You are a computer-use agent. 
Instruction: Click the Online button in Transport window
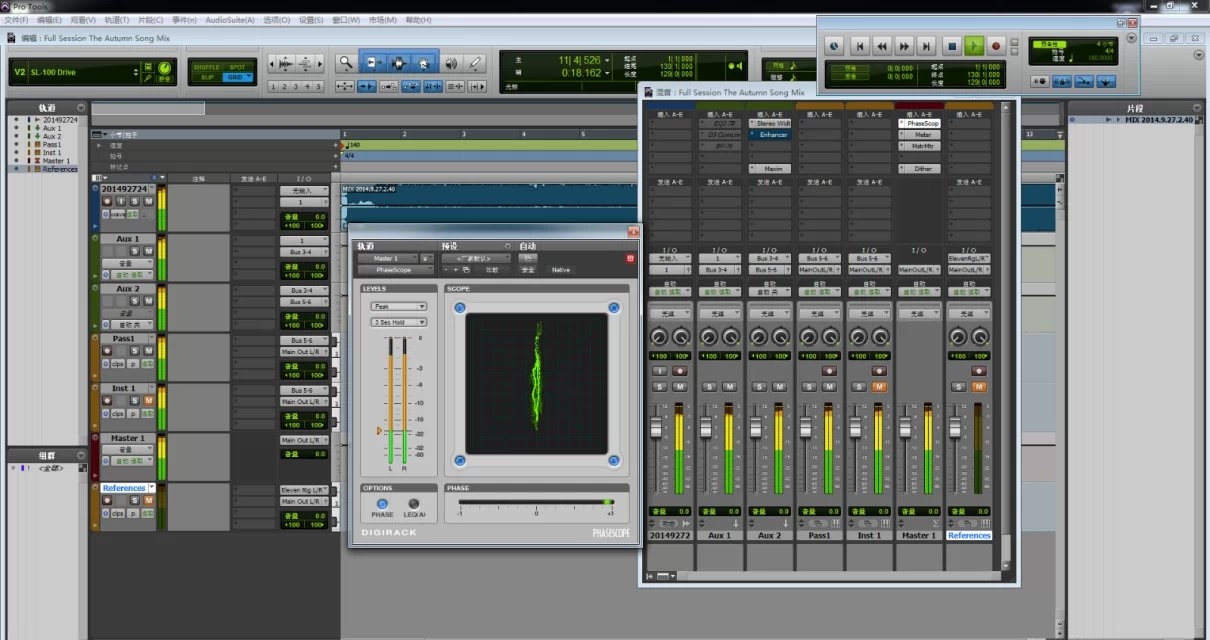833,46
